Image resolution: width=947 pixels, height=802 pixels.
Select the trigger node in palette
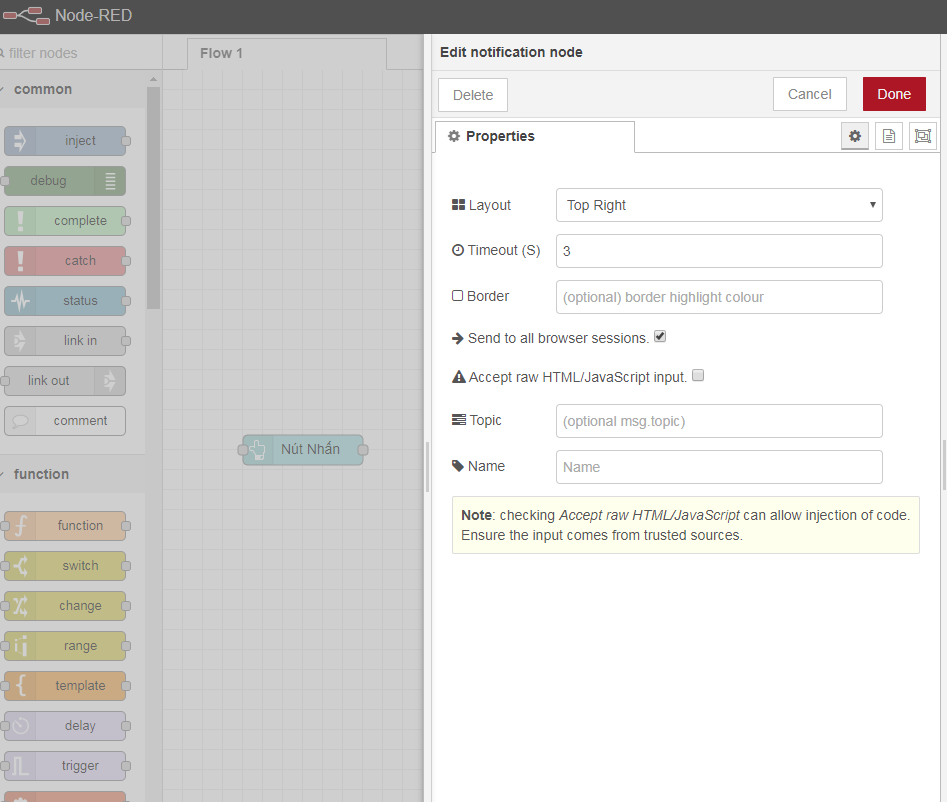coord(65,766)
